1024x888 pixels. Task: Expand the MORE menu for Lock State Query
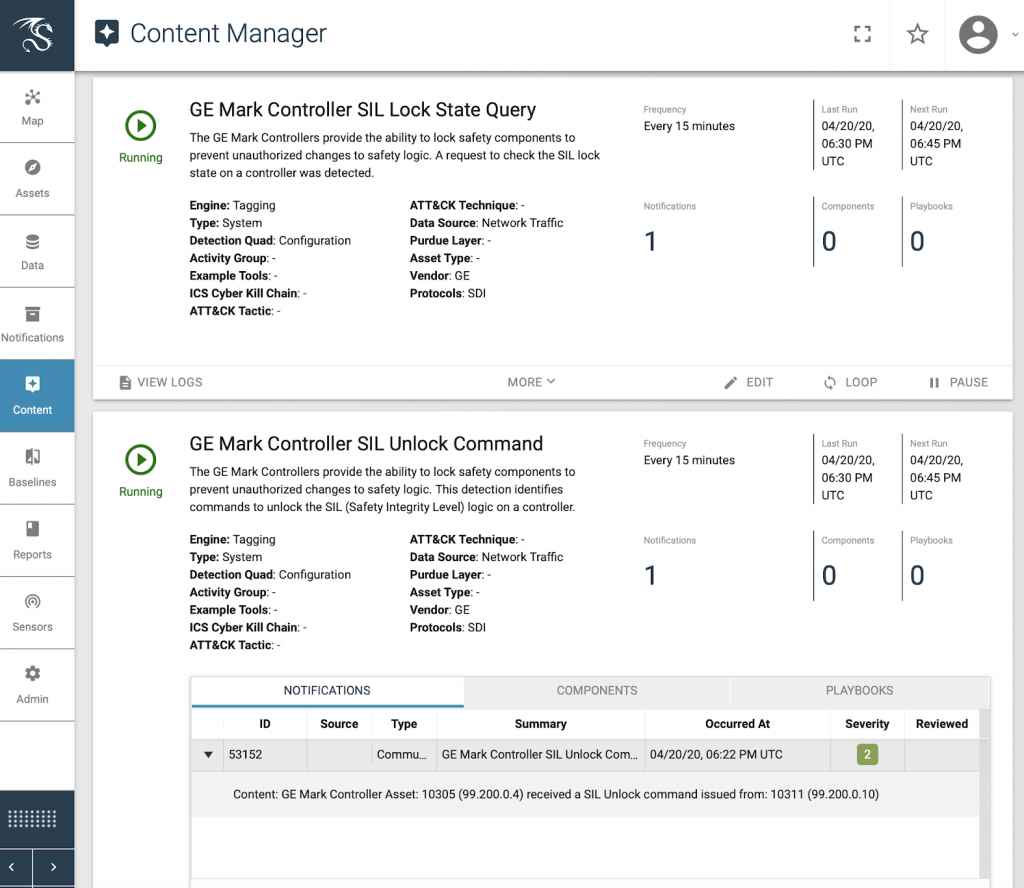point(531,382)
